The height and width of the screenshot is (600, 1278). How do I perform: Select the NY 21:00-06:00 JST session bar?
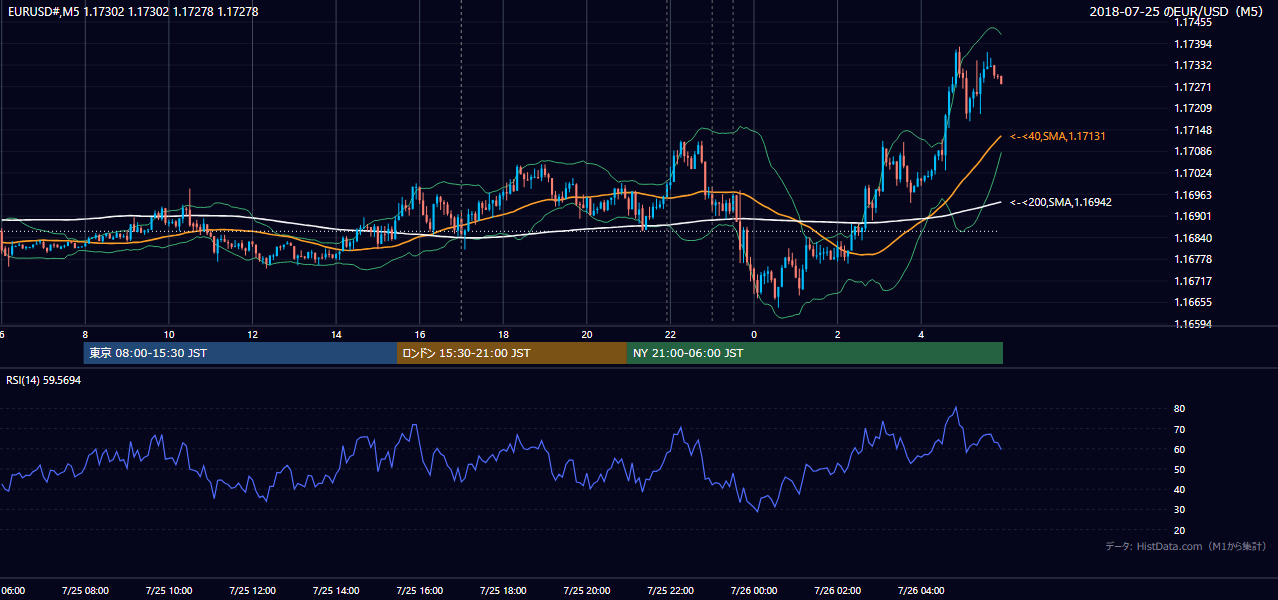pyautogui.click(x=815, y=353)
